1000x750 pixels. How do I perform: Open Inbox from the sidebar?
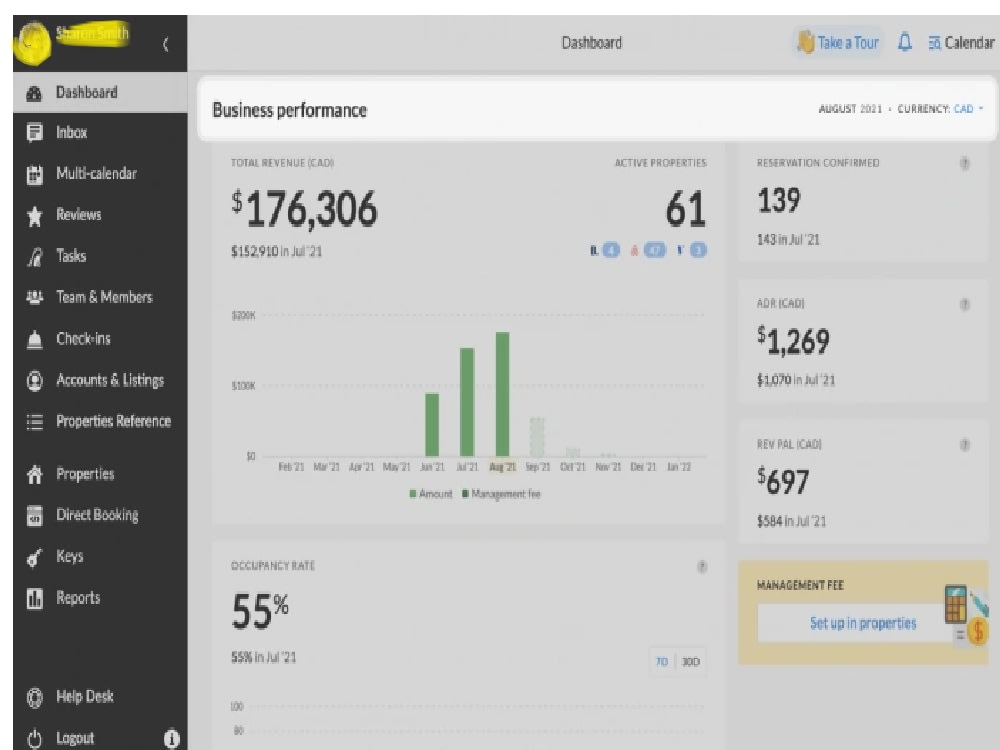click(x=71, y=133)
